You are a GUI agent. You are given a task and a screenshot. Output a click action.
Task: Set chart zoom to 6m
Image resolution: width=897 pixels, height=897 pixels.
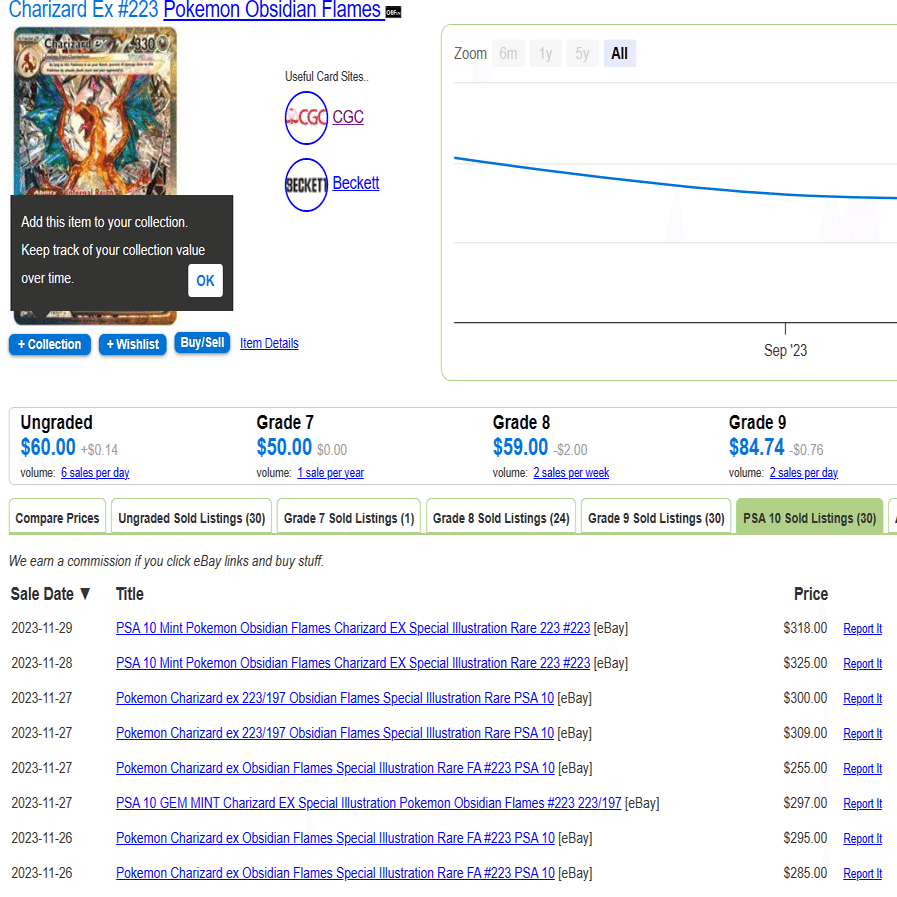point(508,53)
